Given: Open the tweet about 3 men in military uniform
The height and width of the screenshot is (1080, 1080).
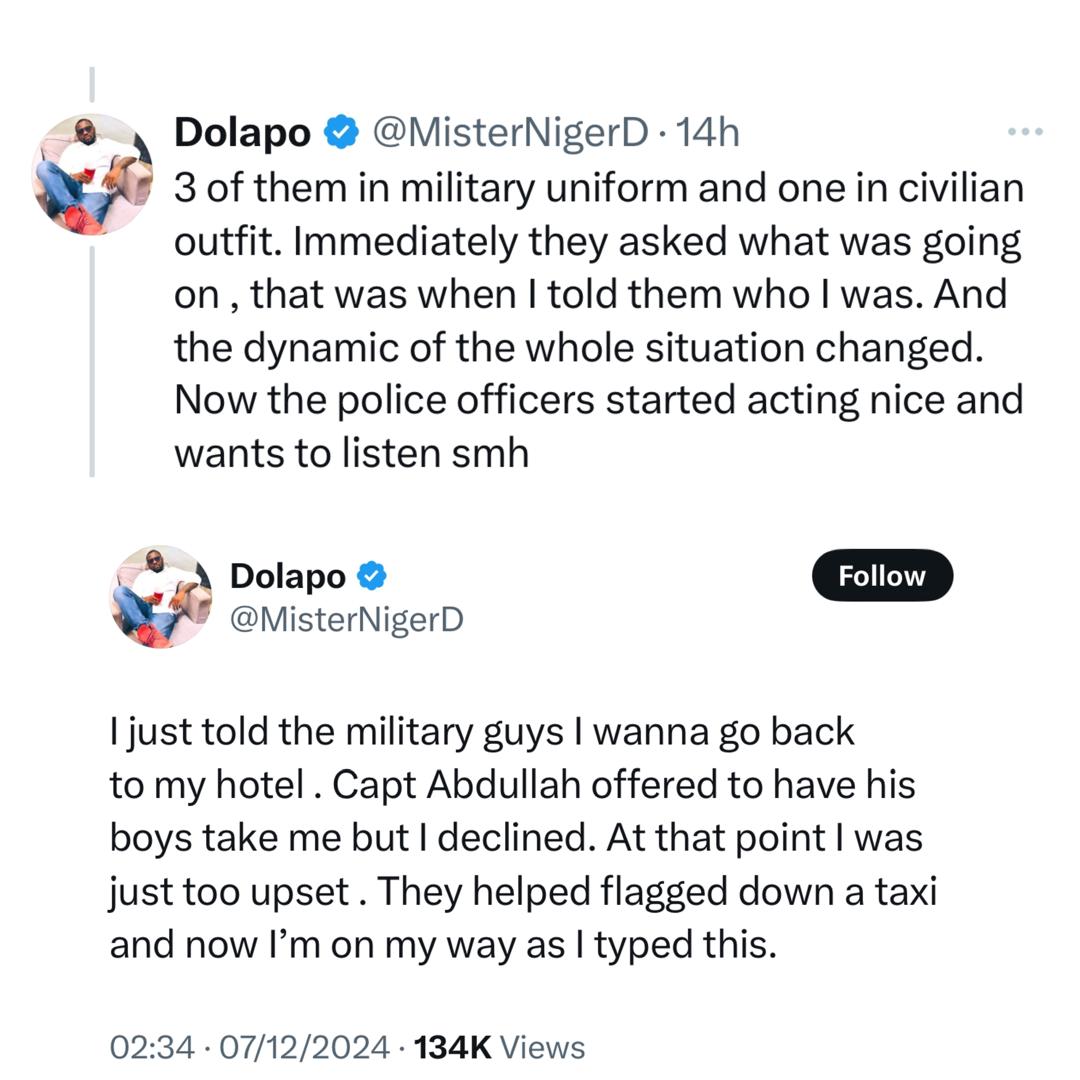Looking at the screenshot, I should tap(598, 321).
